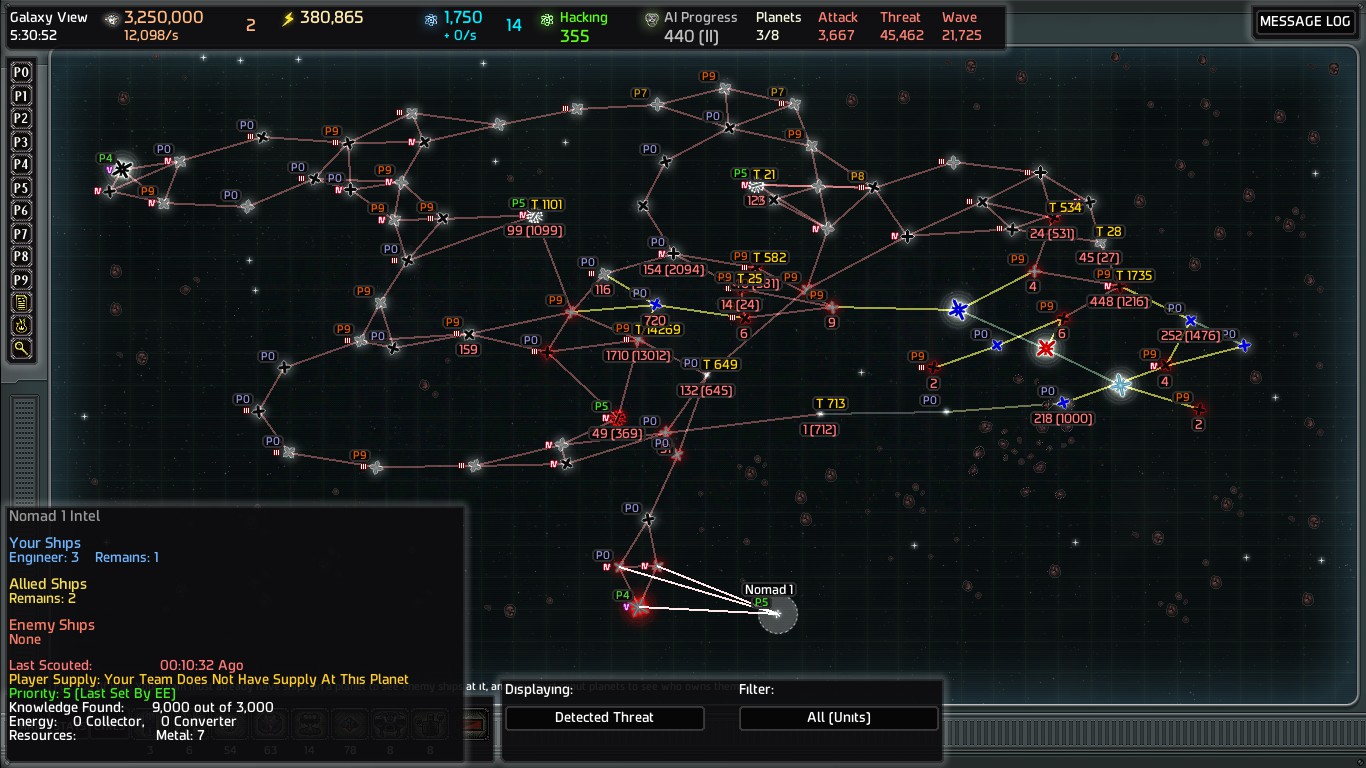
Task: Click the flame icon in left sidebar
Action: point(21,326)
